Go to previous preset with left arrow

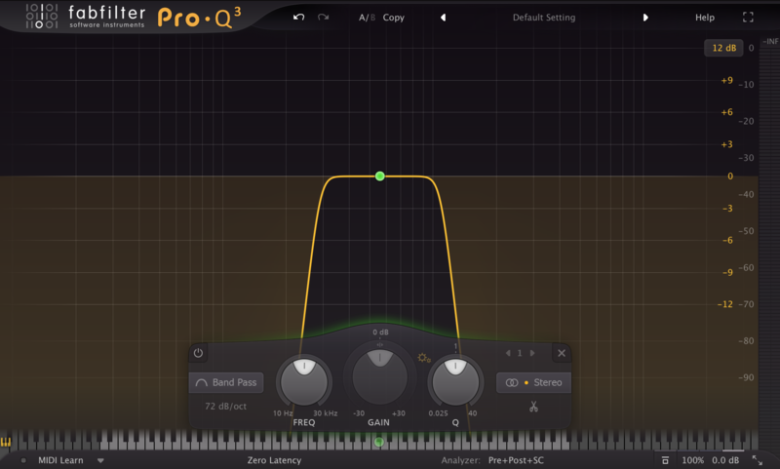click(x=443, y=17)
